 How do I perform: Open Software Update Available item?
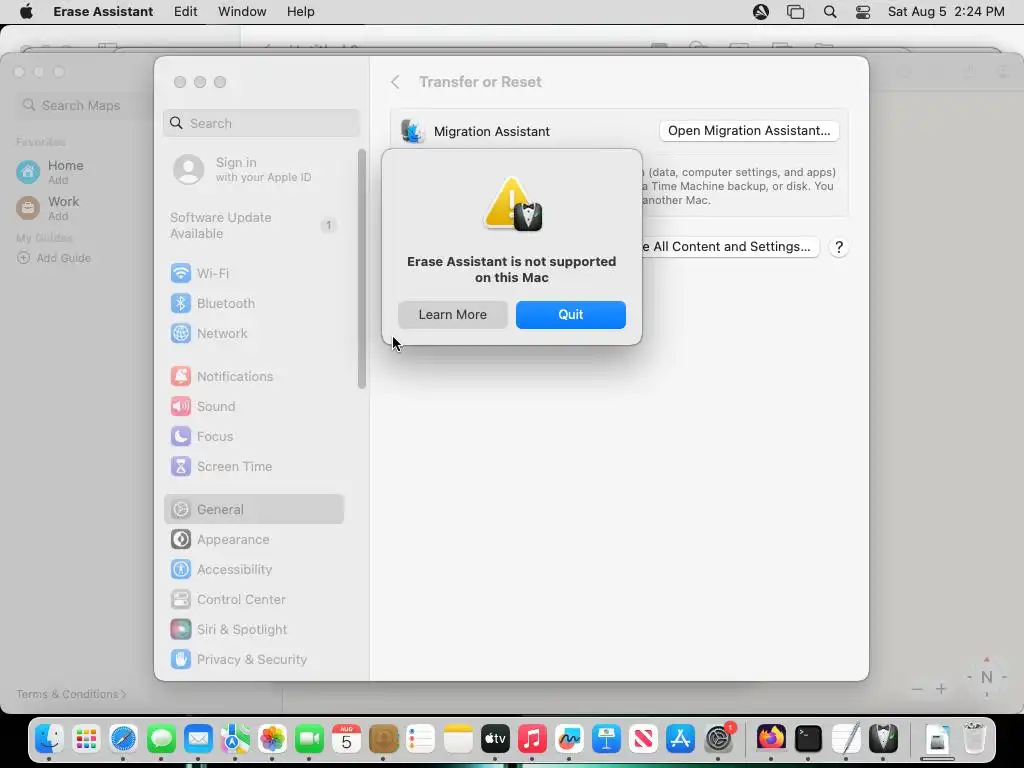click(x=253, y=225)
